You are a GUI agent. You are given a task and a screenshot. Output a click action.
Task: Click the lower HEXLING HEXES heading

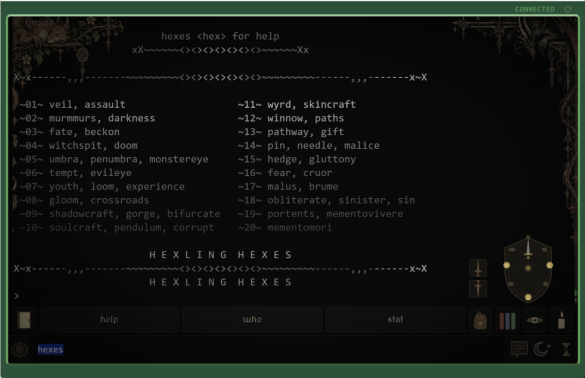pyautogui.click(x=220, y=282)
